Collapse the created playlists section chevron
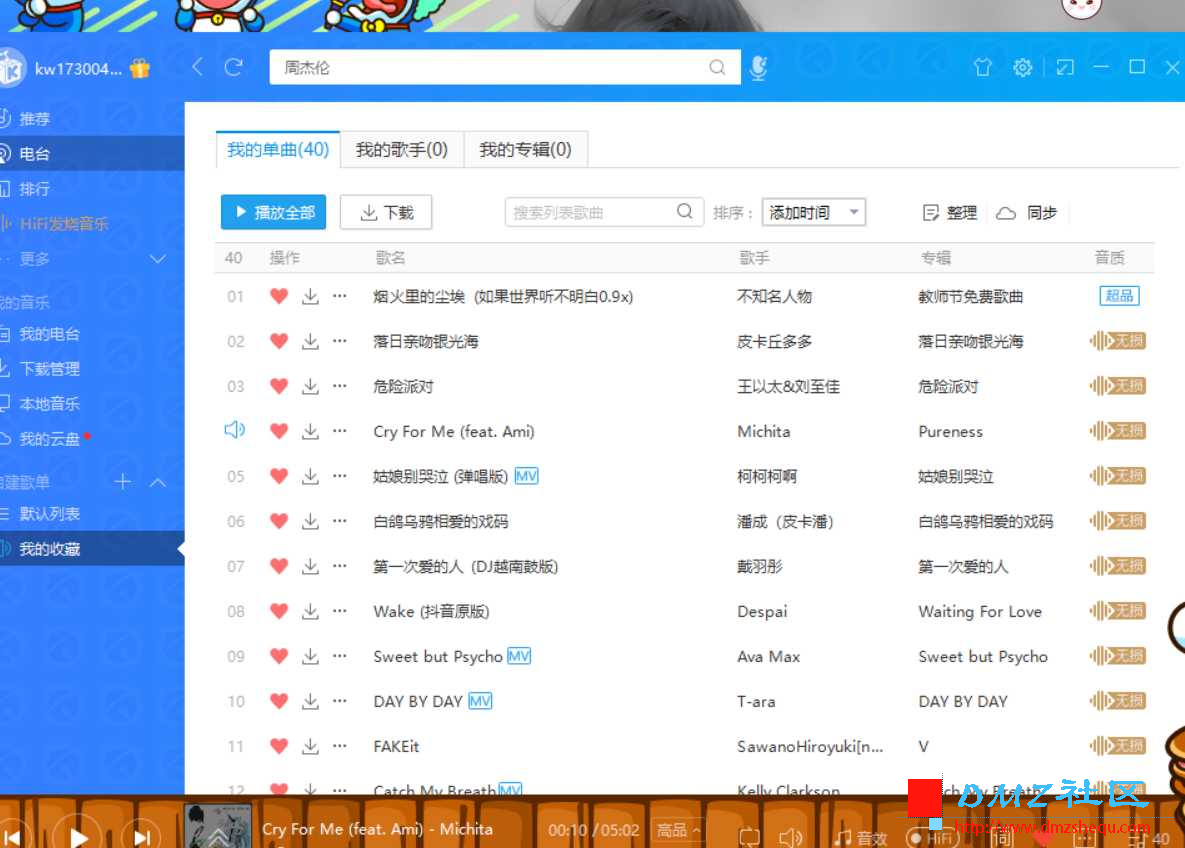This screenshot has width=1185, height=848. tap(158, 482)
